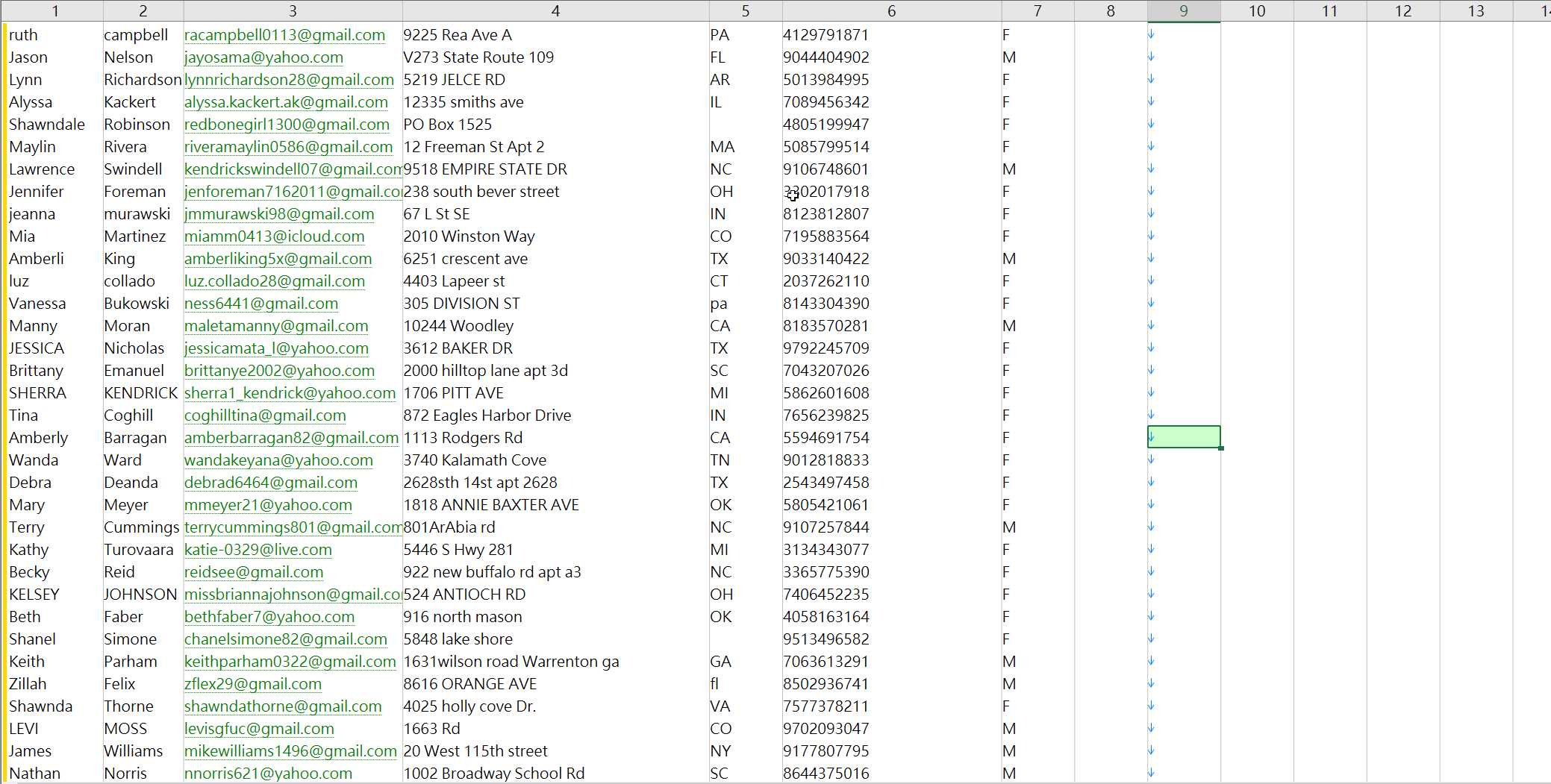Click column 4 header above addresses
1551x784 pixels.
coord(555,10)
